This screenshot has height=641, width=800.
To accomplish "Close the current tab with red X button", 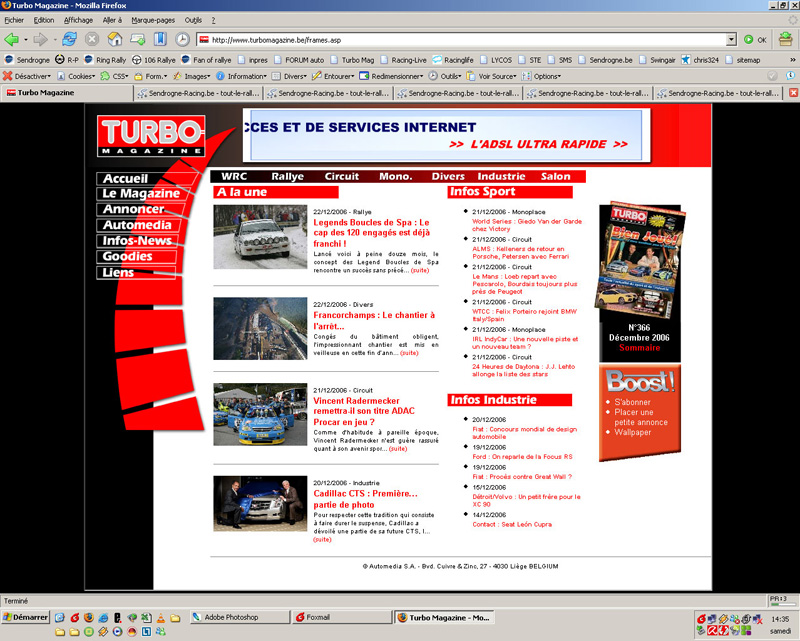I will click(793, 93).
